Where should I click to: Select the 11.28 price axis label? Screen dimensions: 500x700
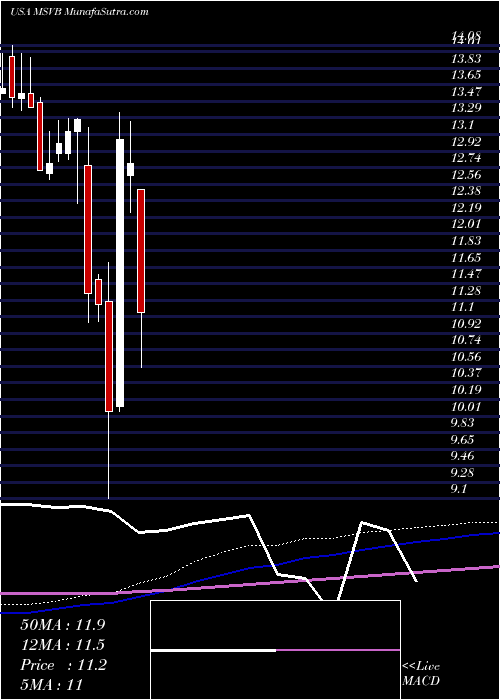pos(466,291)
